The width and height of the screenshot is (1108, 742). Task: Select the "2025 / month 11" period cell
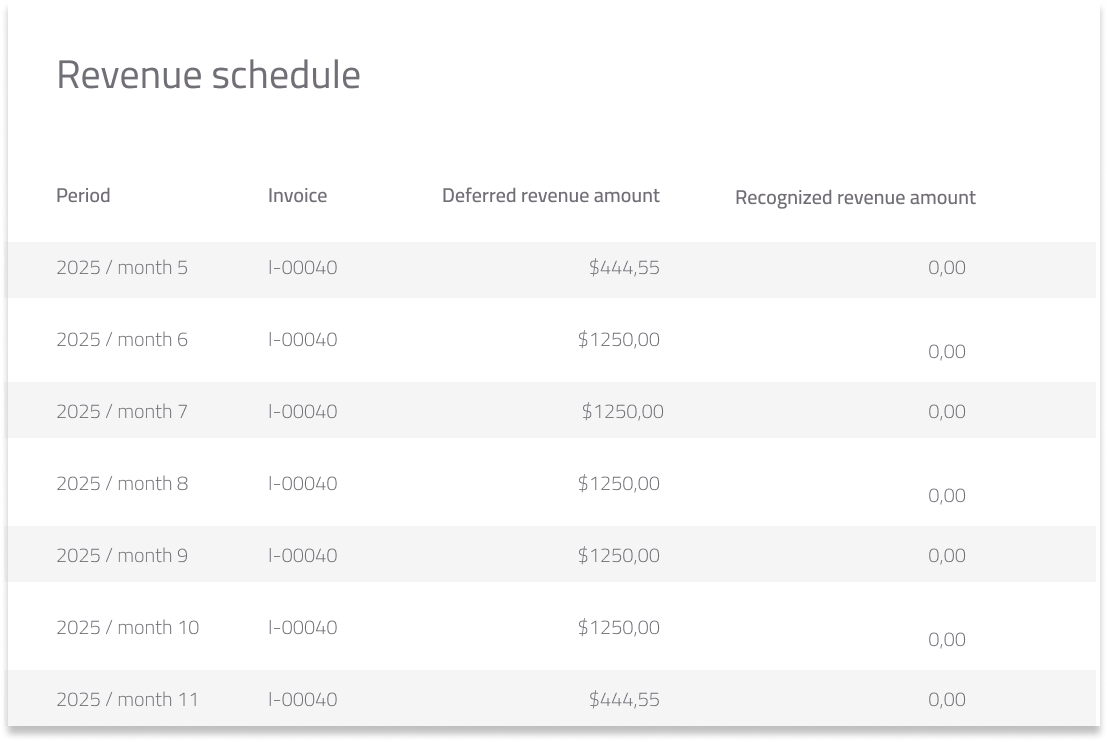pos(127,699)
